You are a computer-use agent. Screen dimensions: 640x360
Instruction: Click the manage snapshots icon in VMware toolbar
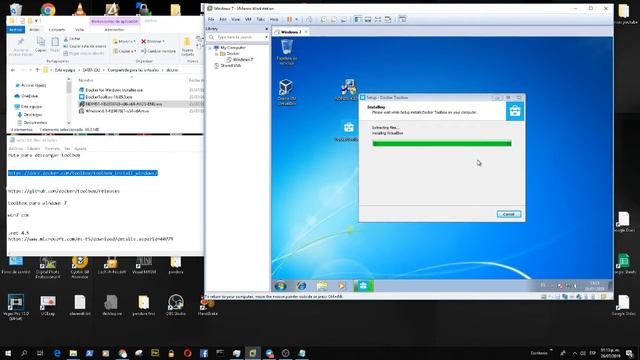pos(344,19)
